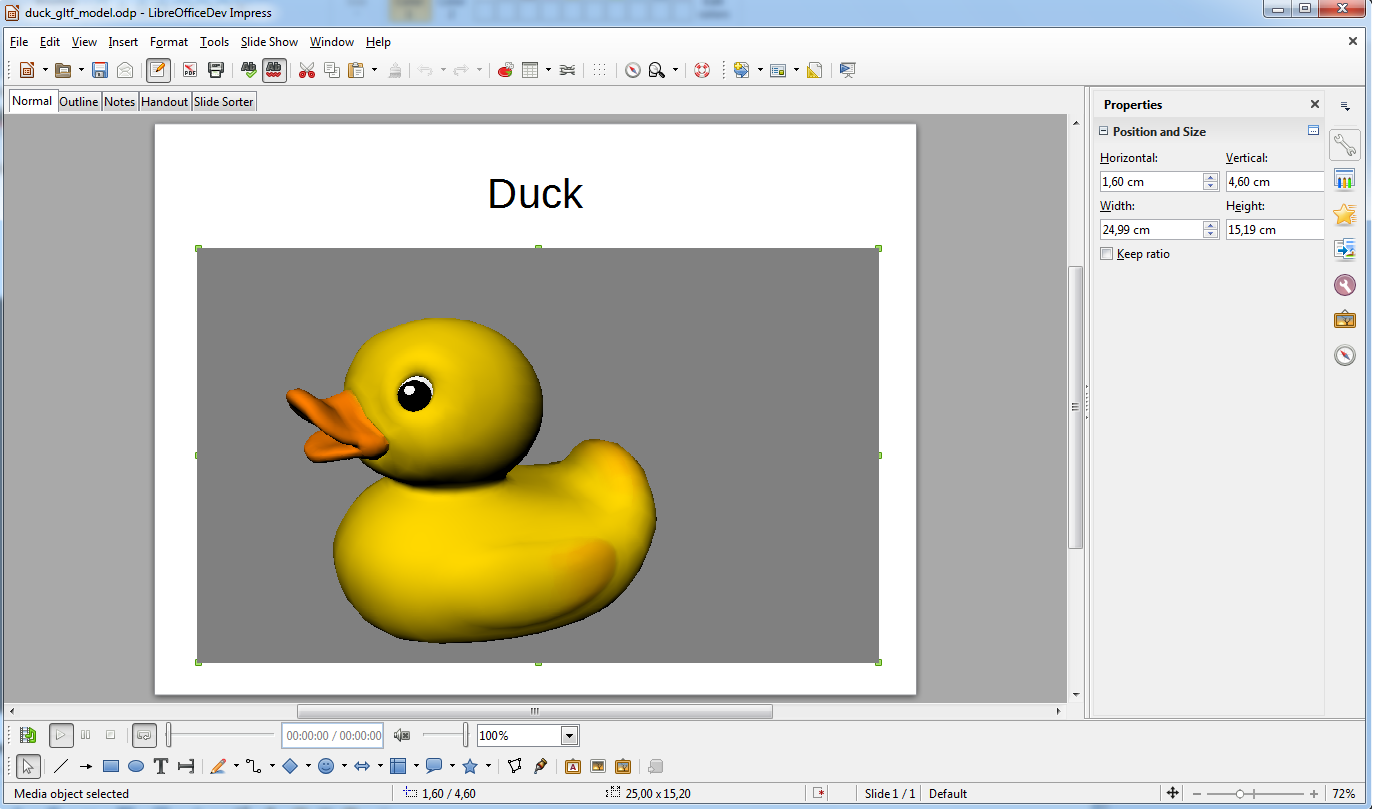Select the Rectangle drawing tool

coord(111,766)
